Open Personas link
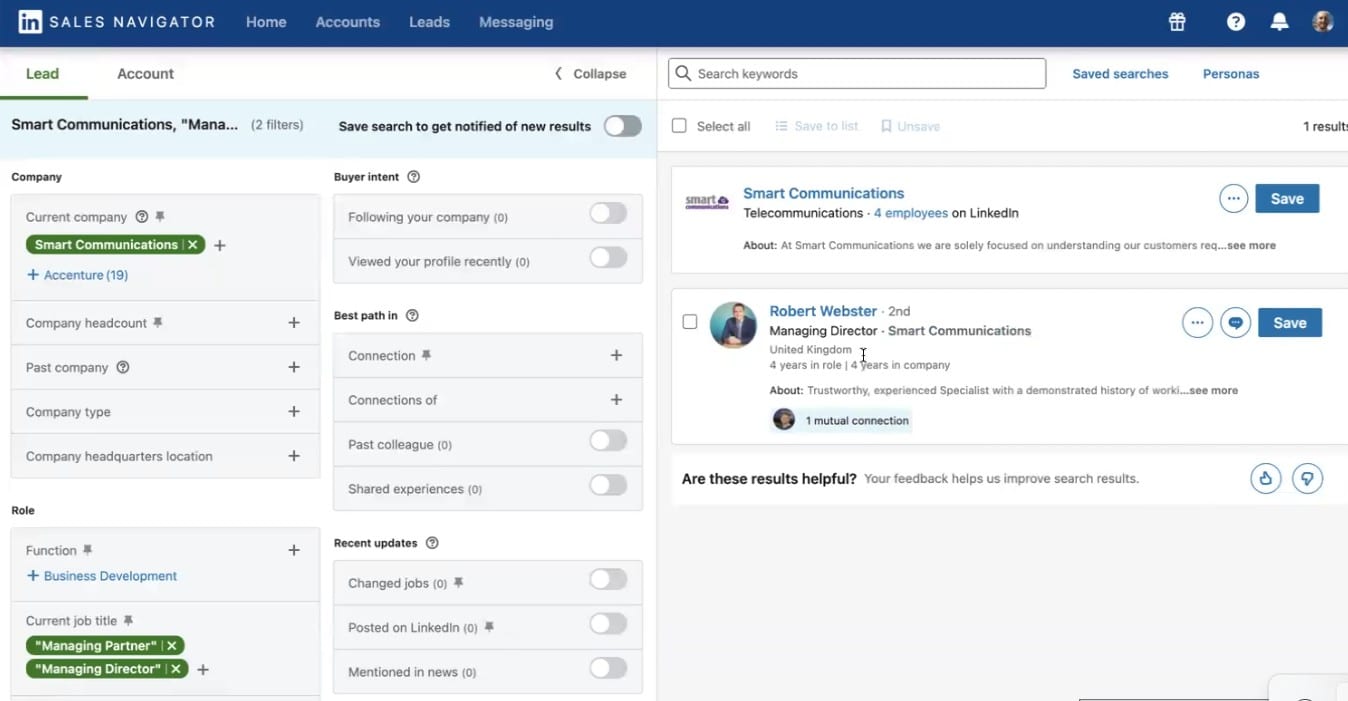Image resolution: width=1348 pixels, height=701 pixels. click(1231, 74)
